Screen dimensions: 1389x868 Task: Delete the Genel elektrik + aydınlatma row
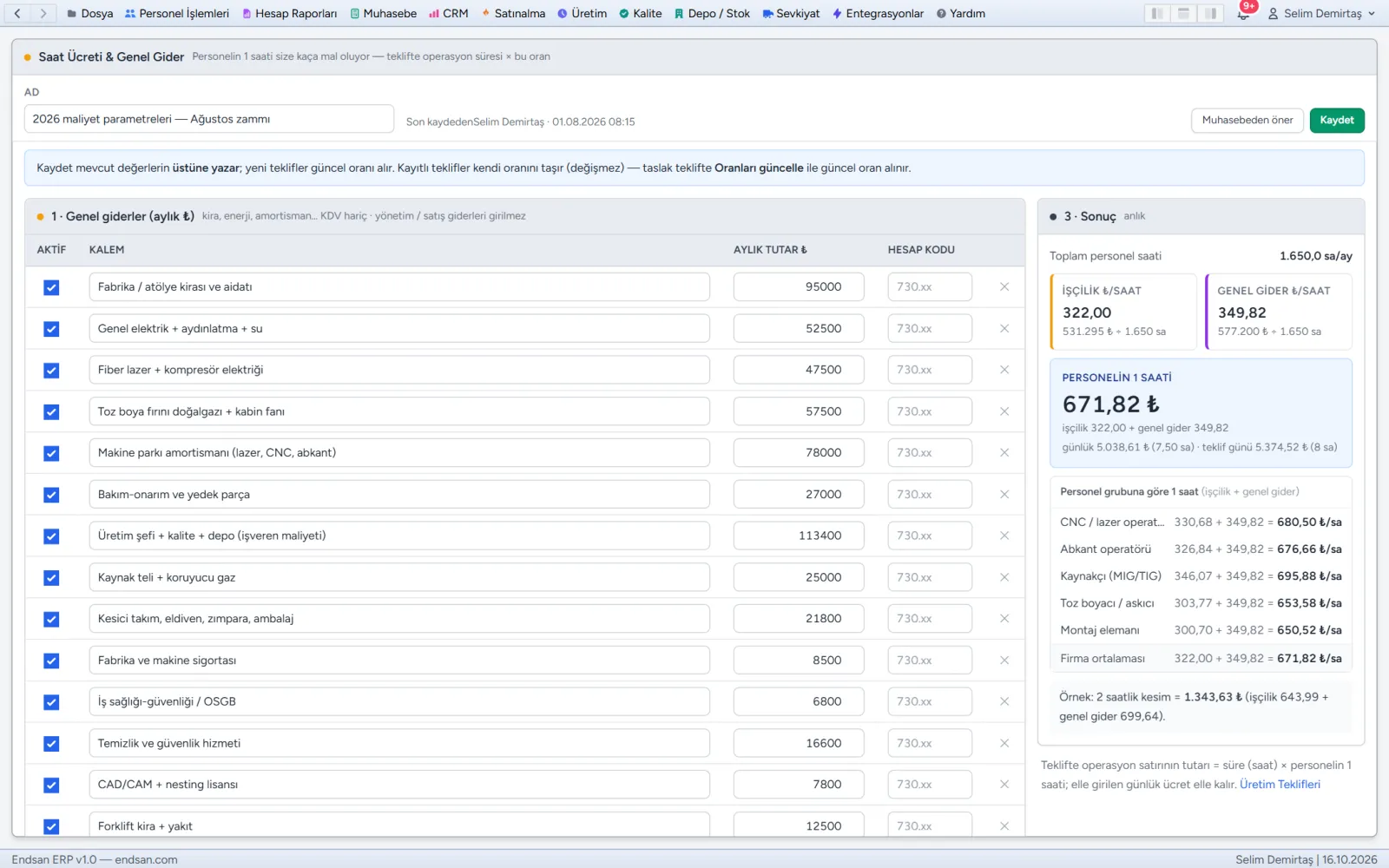pyautogui.click(x=1004, y=328)
